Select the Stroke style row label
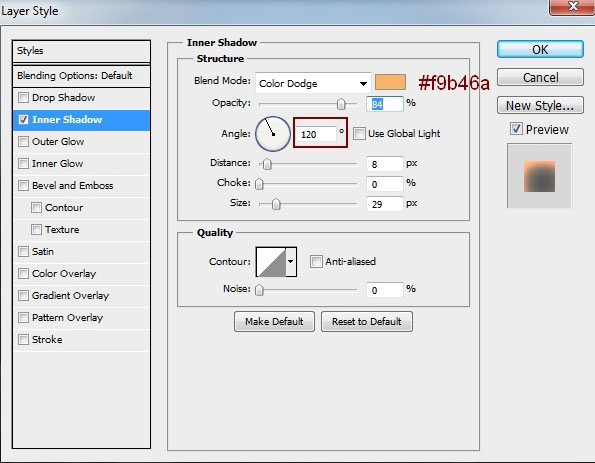Screen dimensions: 595x463 coord(47,340)
